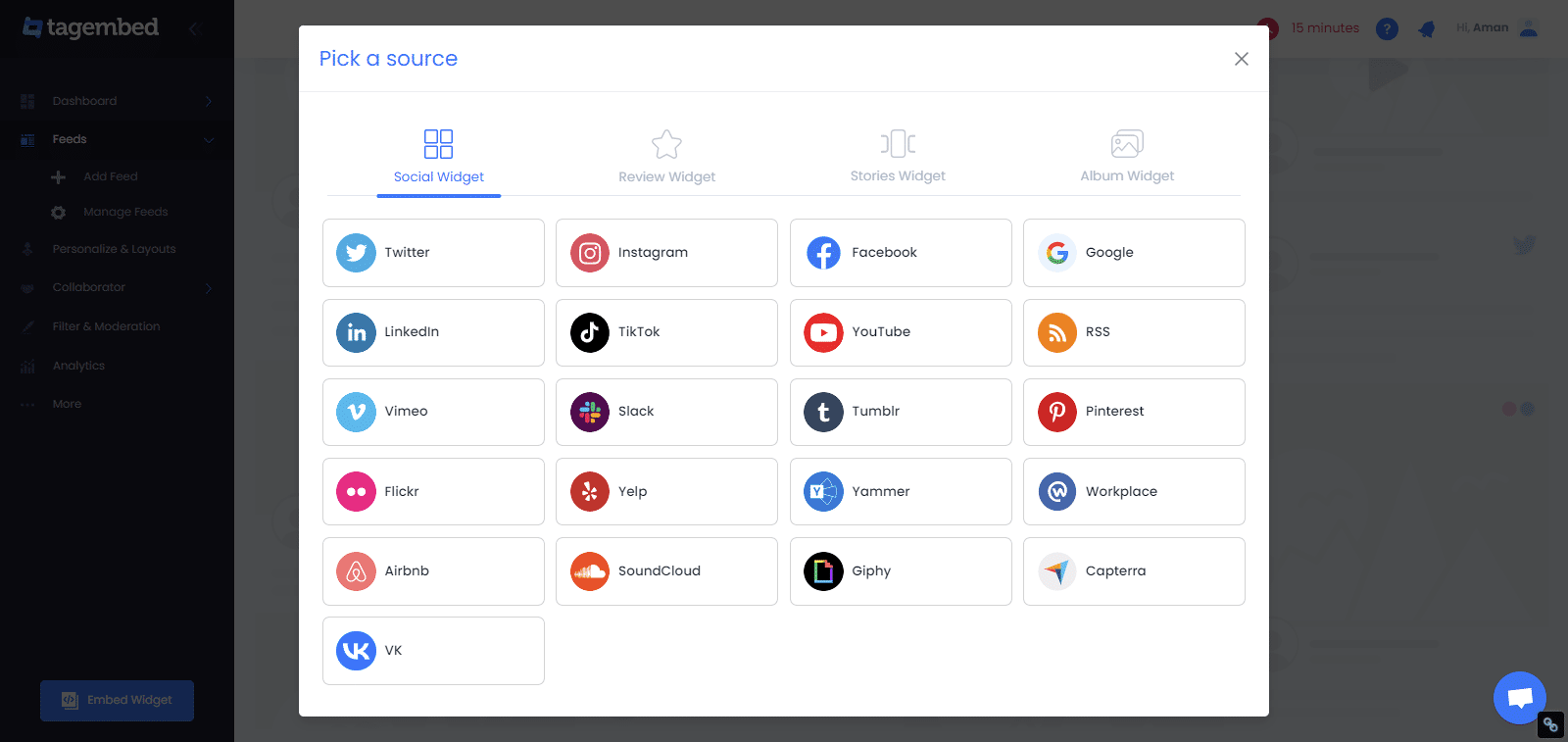Choose the RSS feed icon

[1057, 332]
